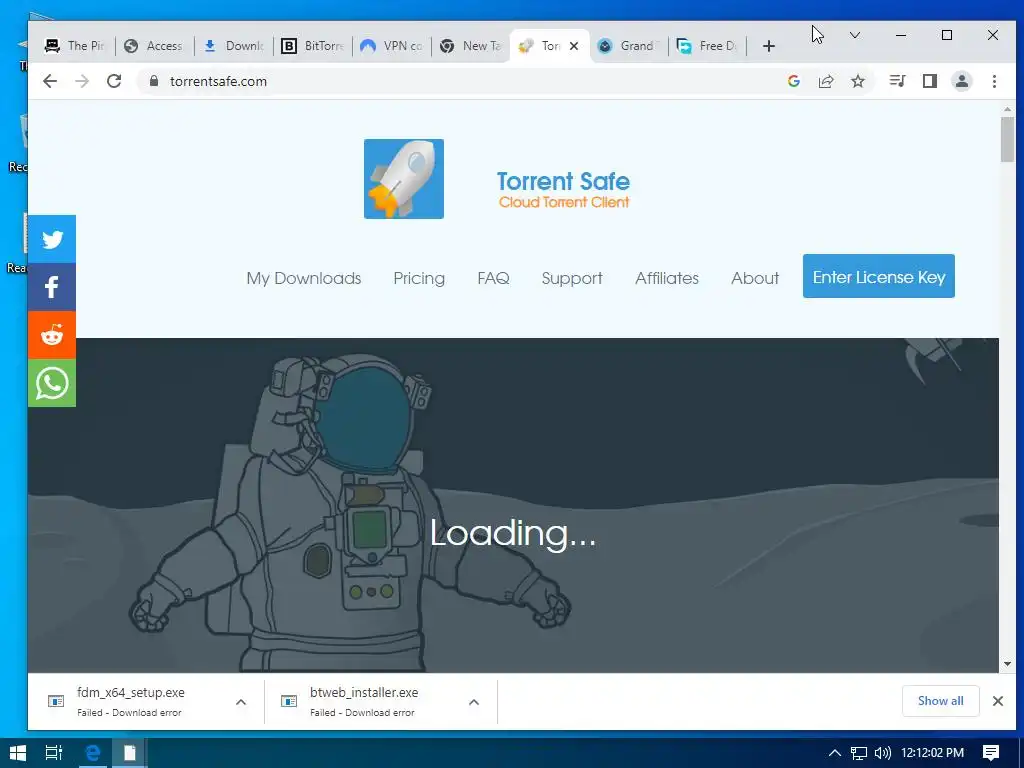This screenshot has height=768, width=1024.
Task: Expand fdm_x64_setup.exe download options
Action: point(240,702)
